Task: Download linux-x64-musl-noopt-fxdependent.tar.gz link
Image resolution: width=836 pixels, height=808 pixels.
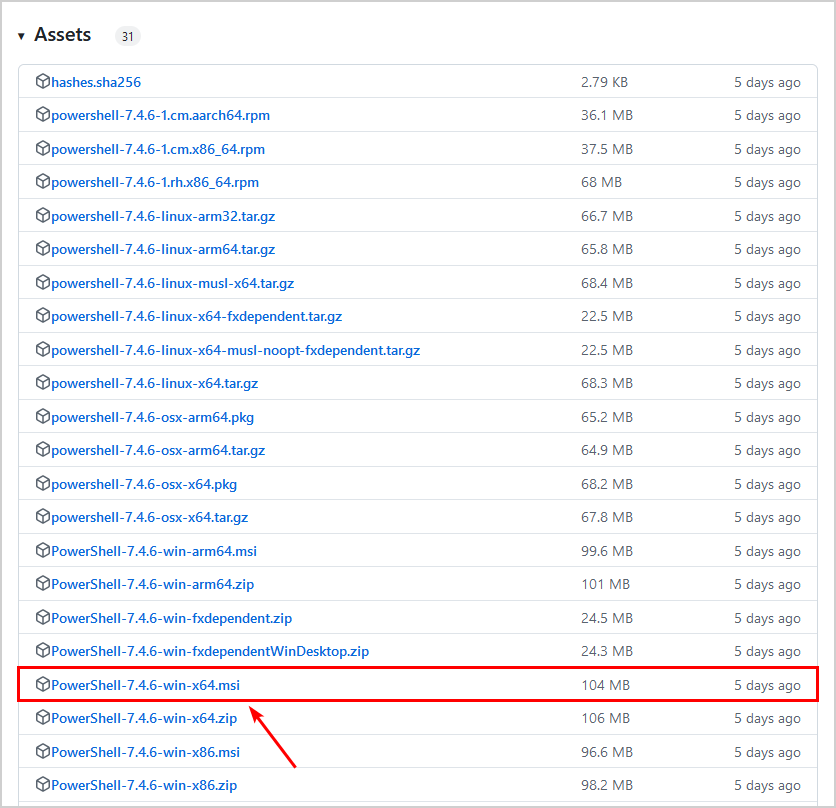Action: [x=236, y=350]
